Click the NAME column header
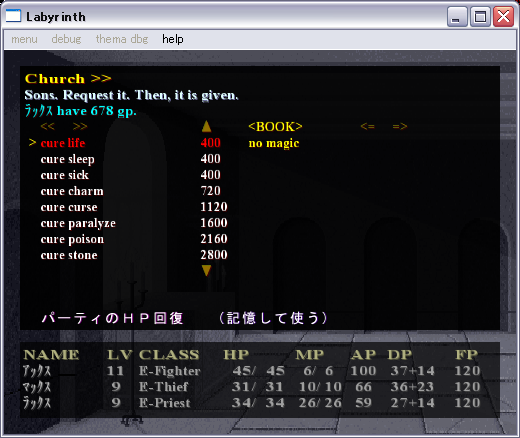Viewport: 520px width, 438px height. coord(51,355)
